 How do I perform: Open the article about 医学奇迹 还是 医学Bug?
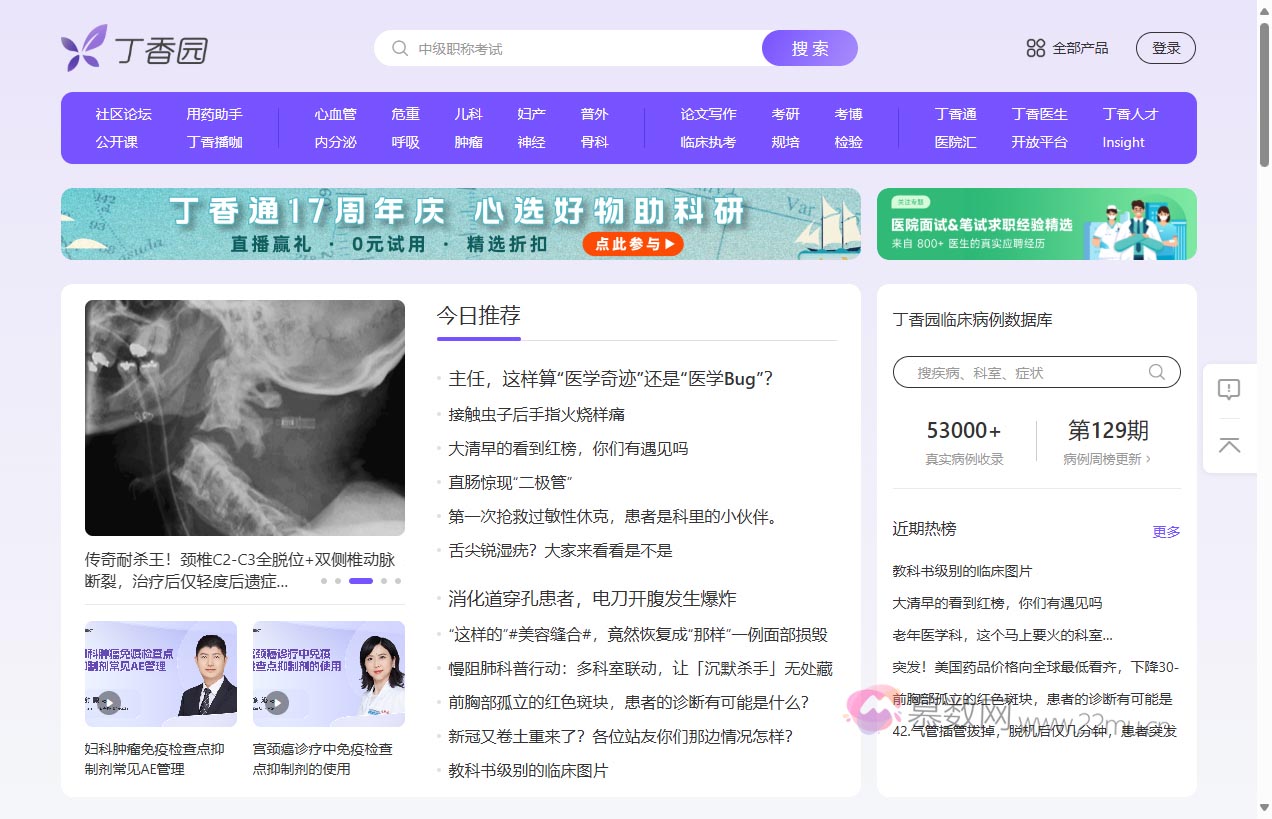pyautogui.click(x=612, y=379)
